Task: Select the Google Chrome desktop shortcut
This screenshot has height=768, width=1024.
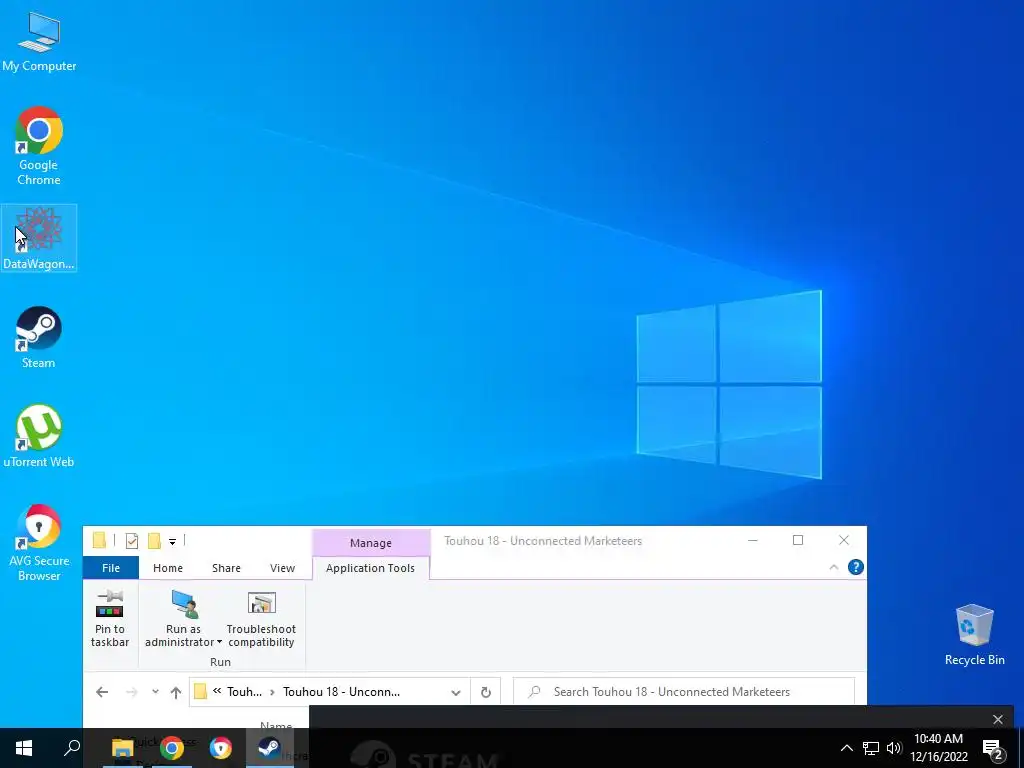Action: [39, 146]
